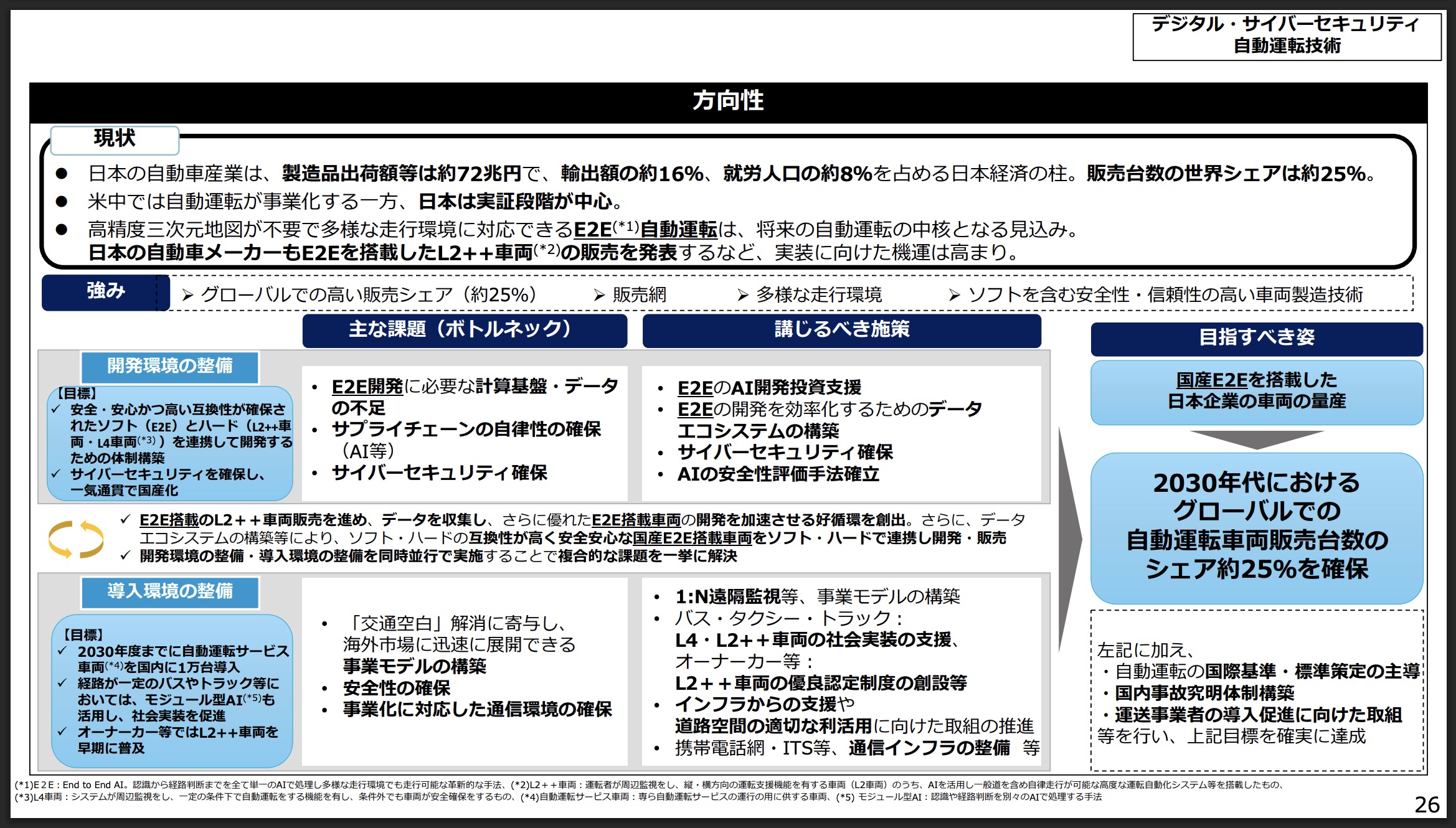Click the 目指すべき姿 header

1256,338
